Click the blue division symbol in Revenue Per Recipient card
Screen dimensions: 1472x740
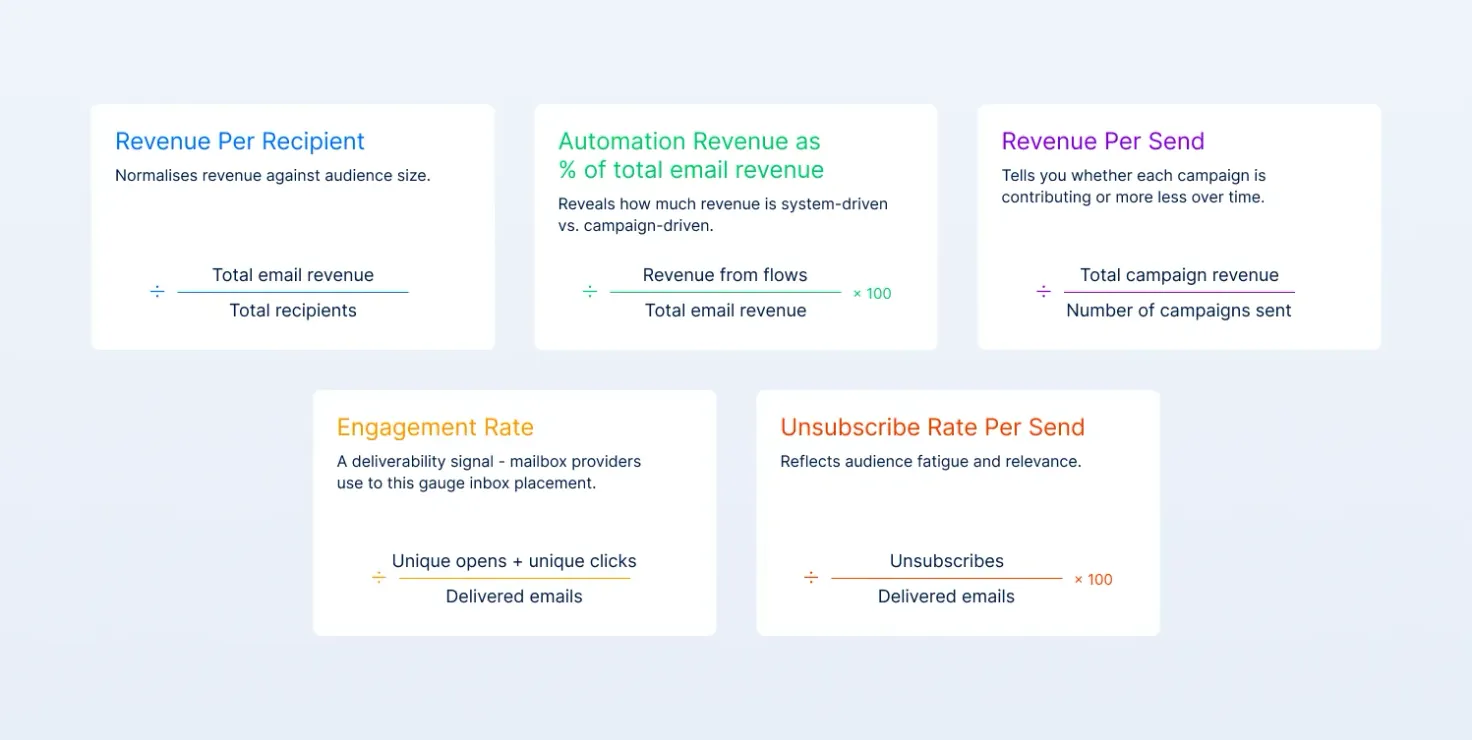(157, 292)
